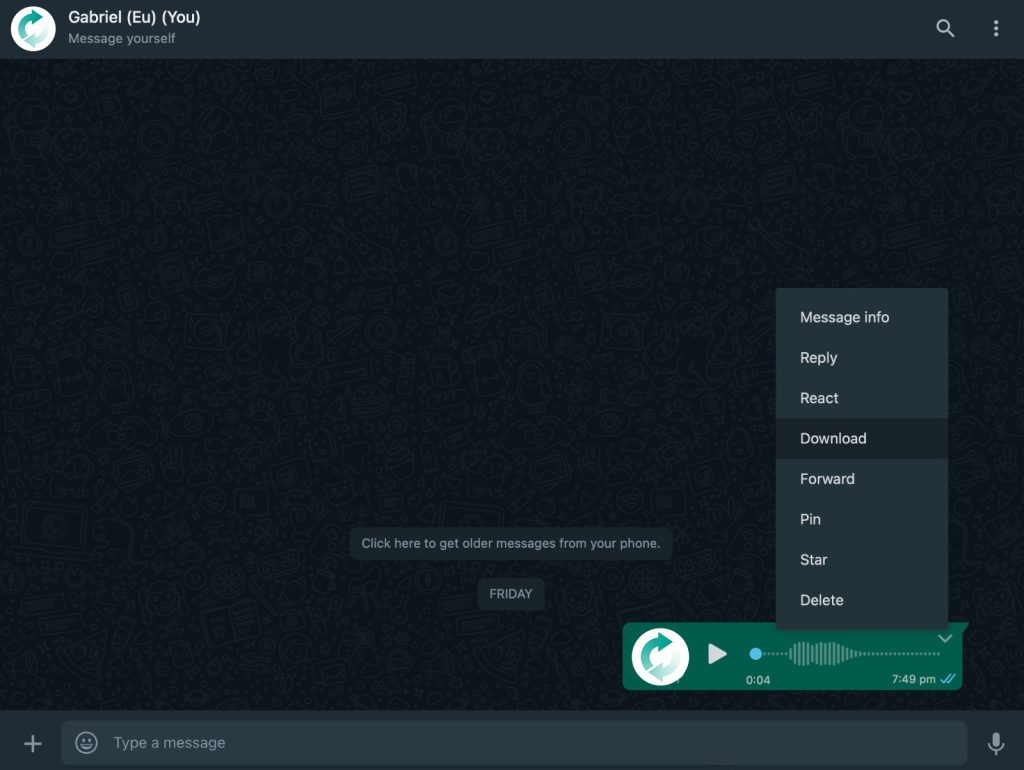Screen dimensions: 1024x770
Task: Click the voice message avatar thumbnail
Action: click(660, 656)
